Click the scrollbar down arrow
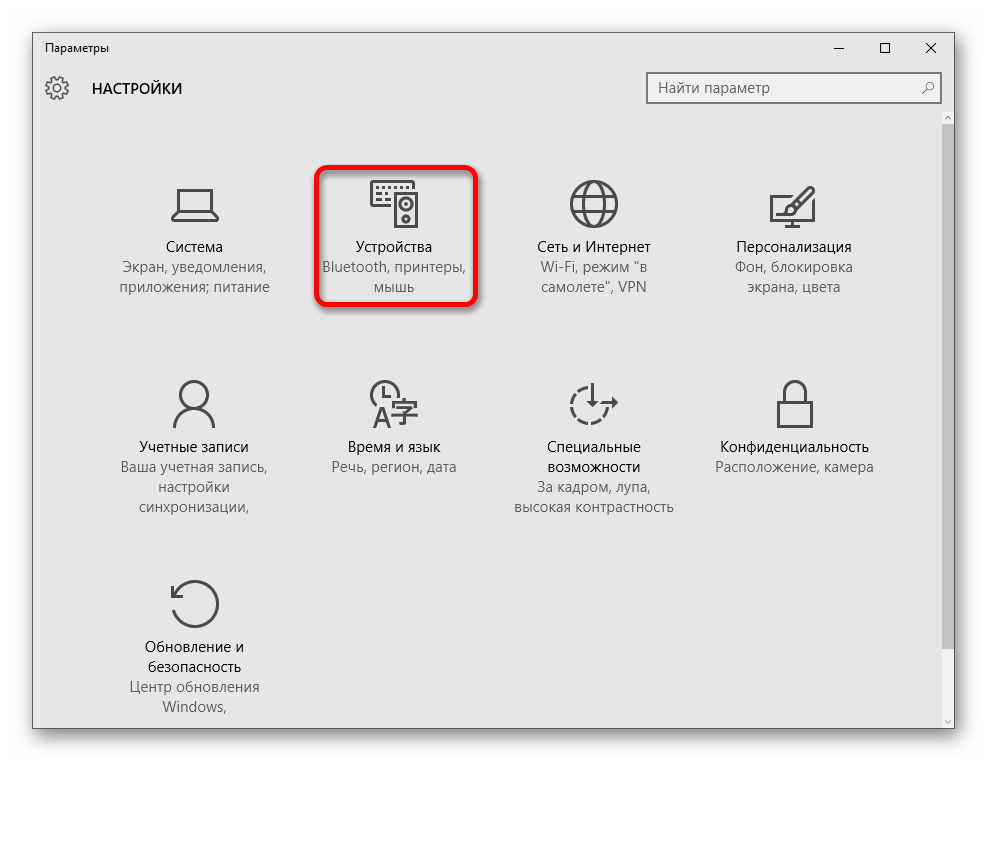The width and height of the screenshot is (987, 841). (947, 721)
